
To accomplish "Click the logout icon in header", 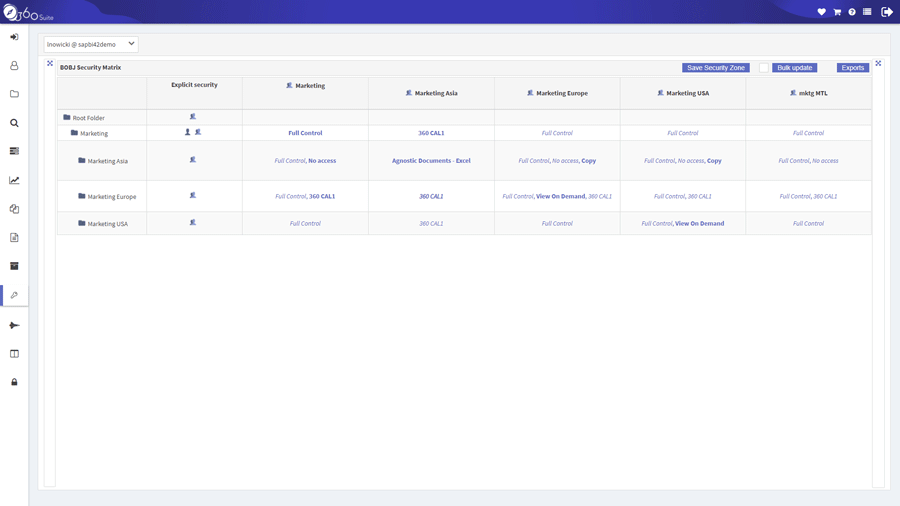I will pos(886,12).
